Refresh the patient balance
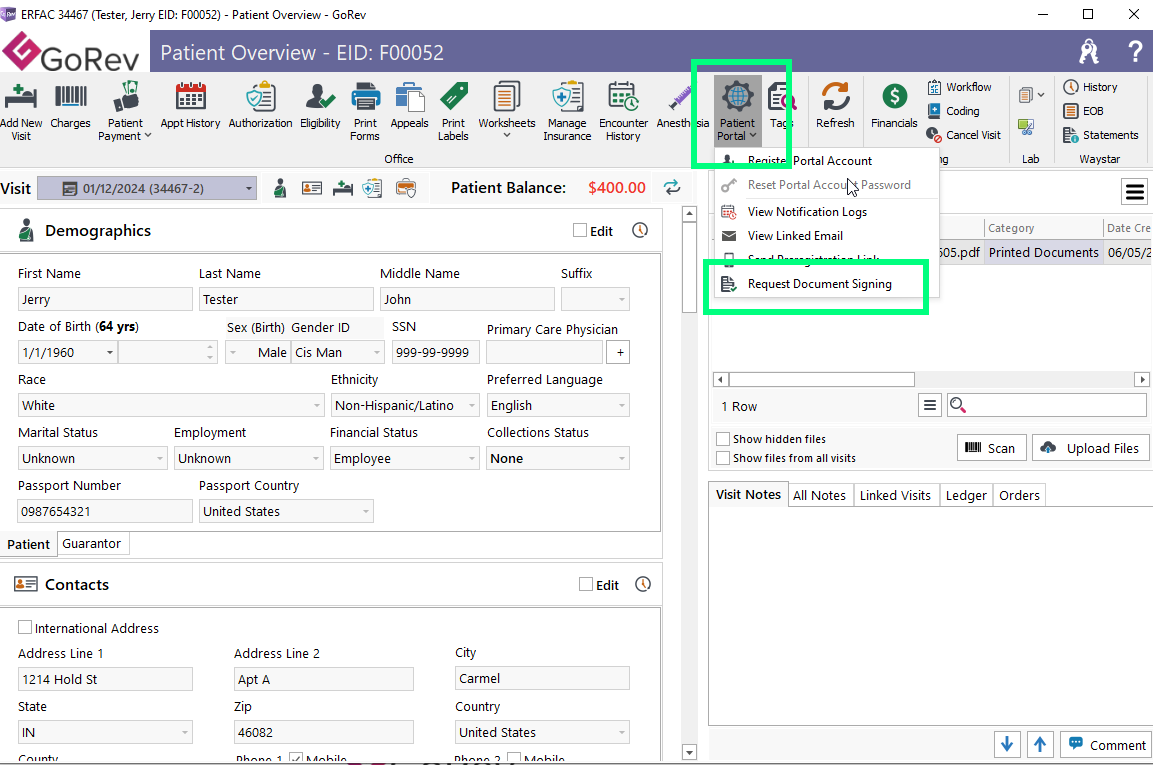1153x765 pixels. (672, 188)
